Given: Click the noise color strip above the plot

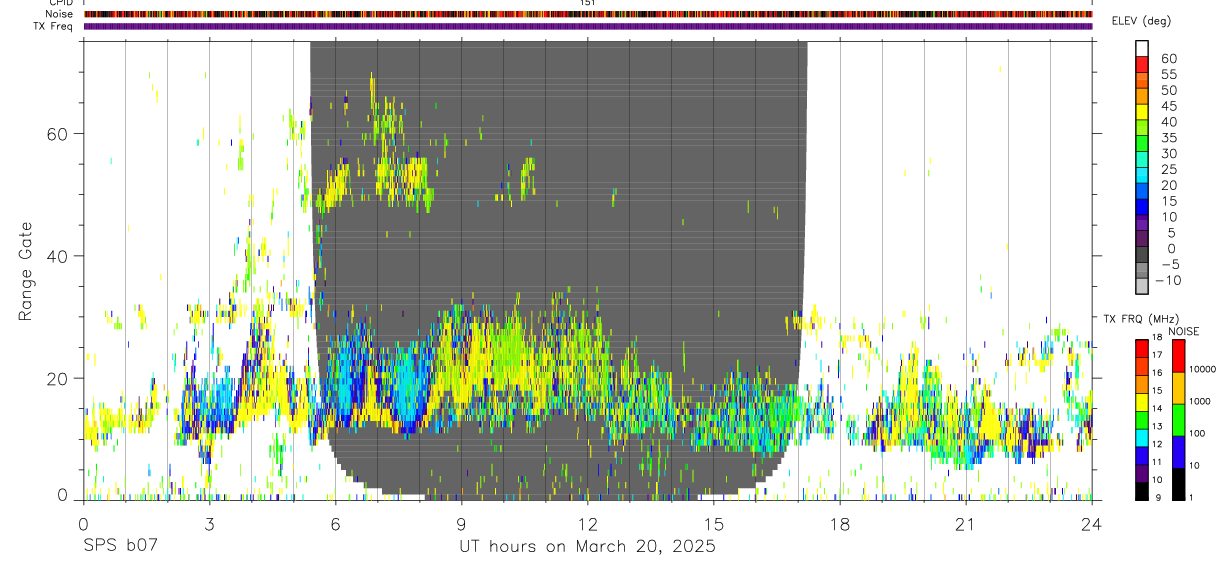Looking at the screenshot, I should [588, 14].
